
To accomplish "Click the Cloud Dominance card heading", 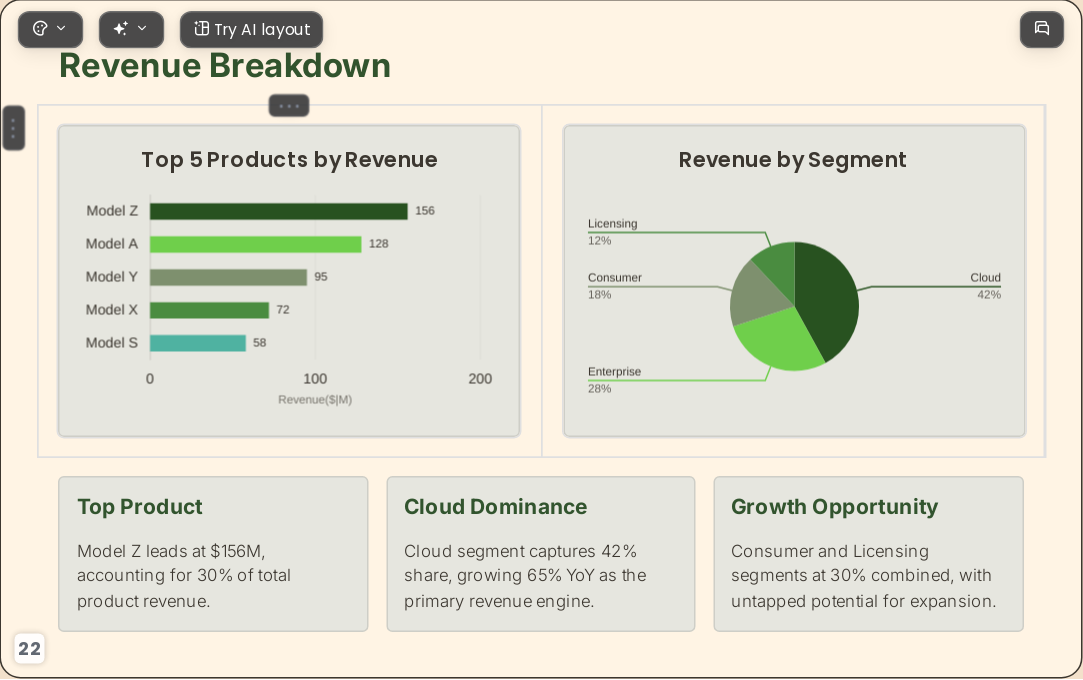I will tap(496, 507).
